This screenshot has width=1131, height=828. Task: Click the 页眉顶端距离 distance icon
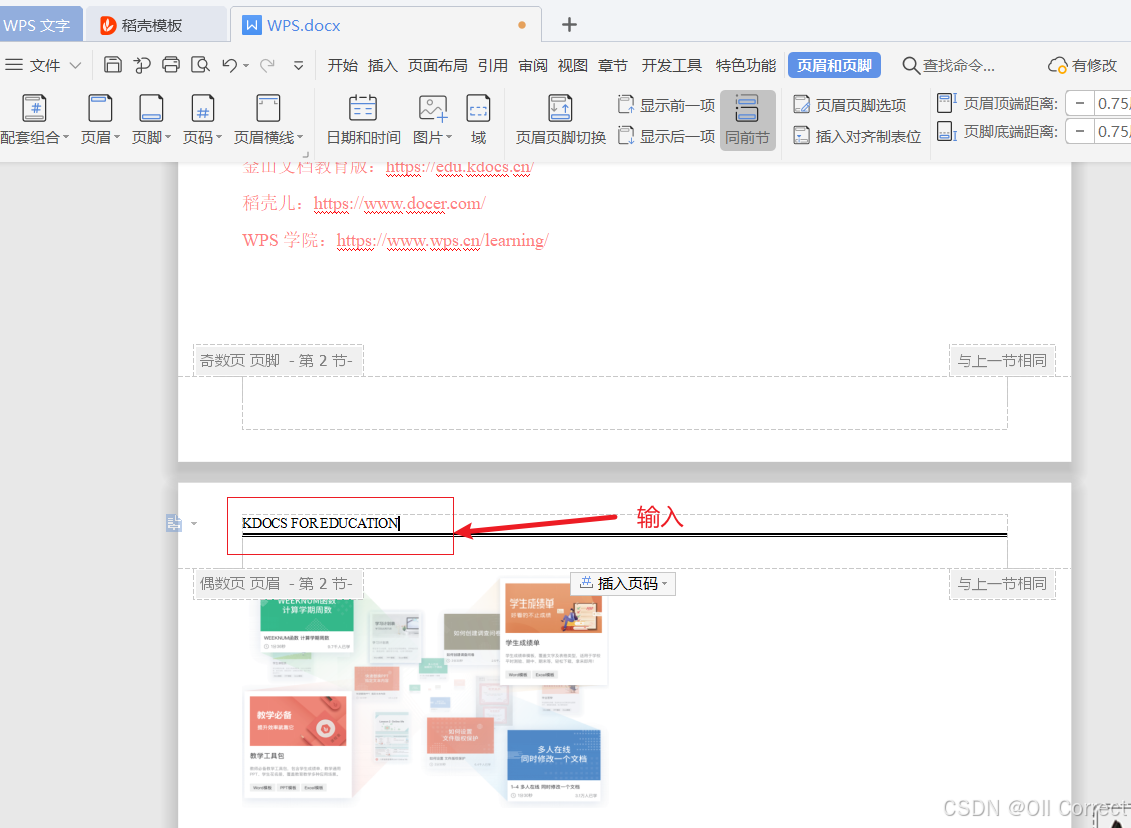(x=946, y=102)
